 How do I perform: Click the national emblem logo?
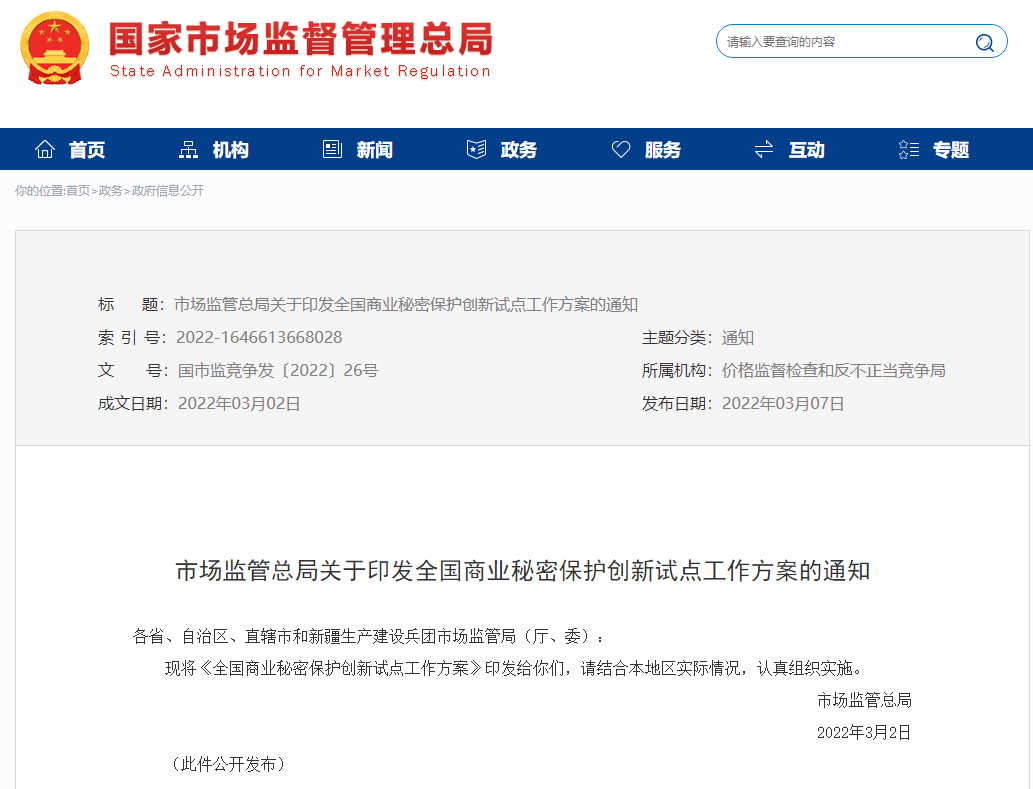click(x=55, y=46)
